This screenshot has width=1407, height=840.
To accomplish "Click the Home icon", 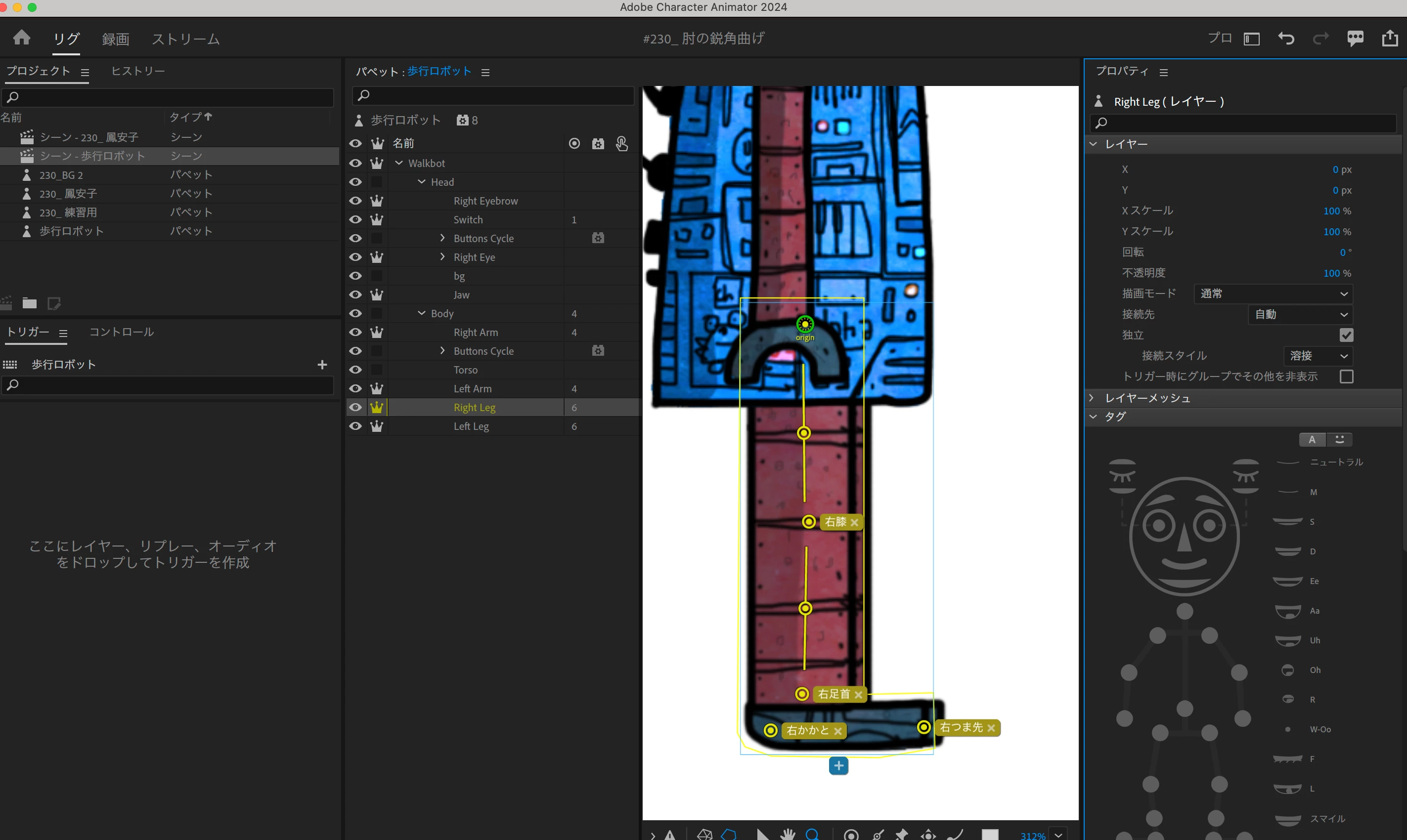I will click(x=22, y=38).
